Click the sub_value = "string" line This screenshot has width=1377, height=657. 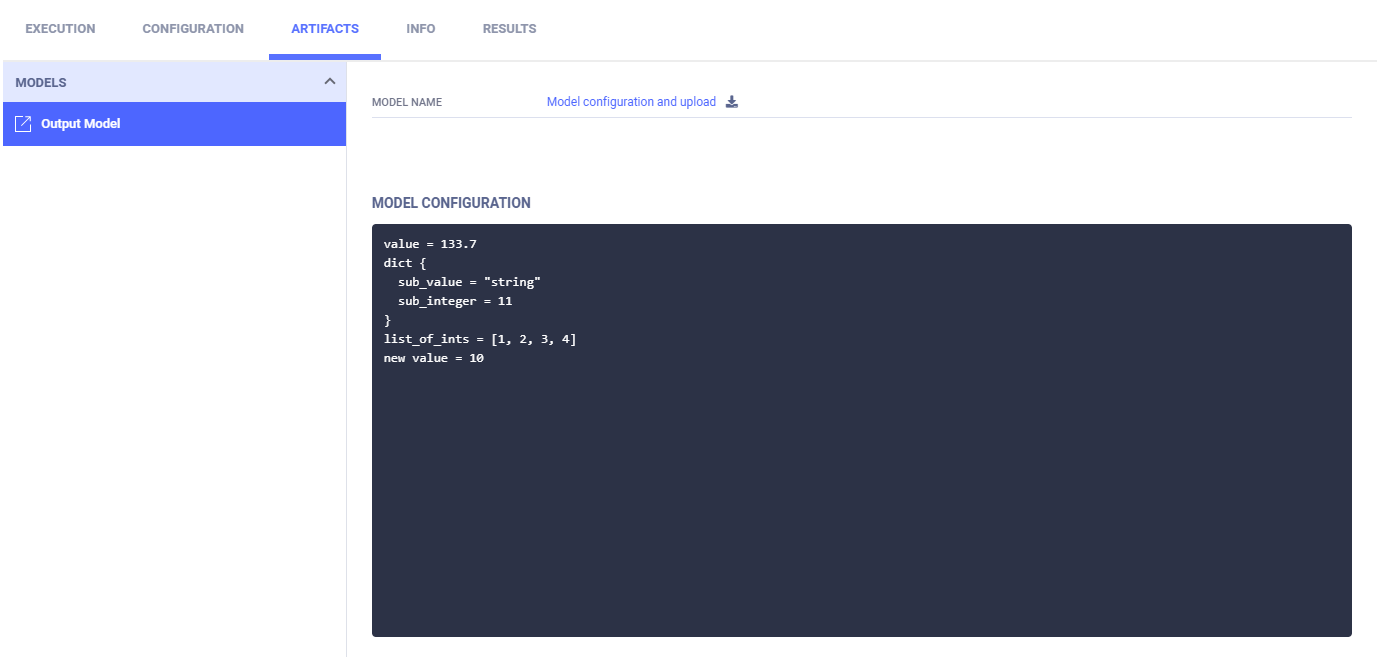[469, 282]
